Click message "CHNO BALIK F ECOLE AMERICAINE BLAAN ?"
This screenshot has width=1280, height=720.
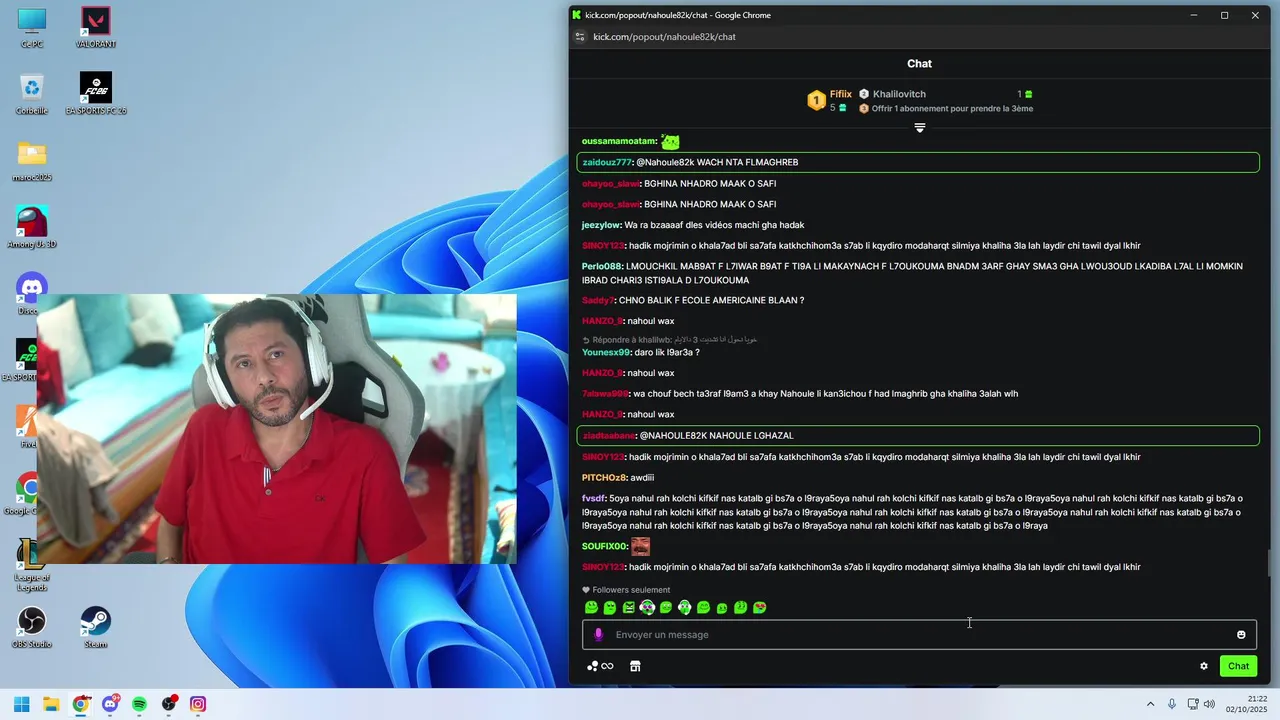pyautogui.click(x=711, y=301)
